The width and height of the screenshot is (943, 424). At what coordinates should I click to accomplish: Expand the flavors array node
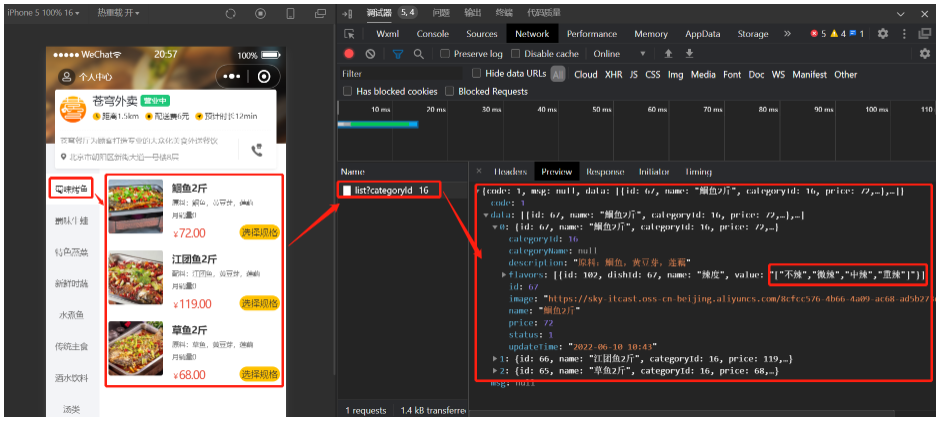pos(504,275)
